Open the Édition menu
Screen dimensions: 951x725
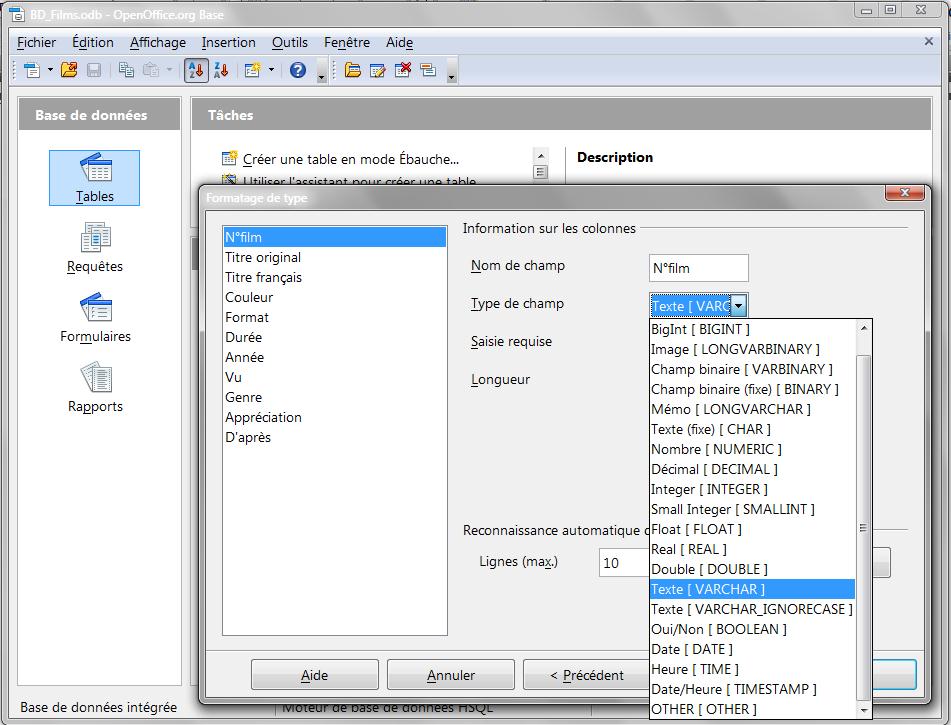(93, 42)
